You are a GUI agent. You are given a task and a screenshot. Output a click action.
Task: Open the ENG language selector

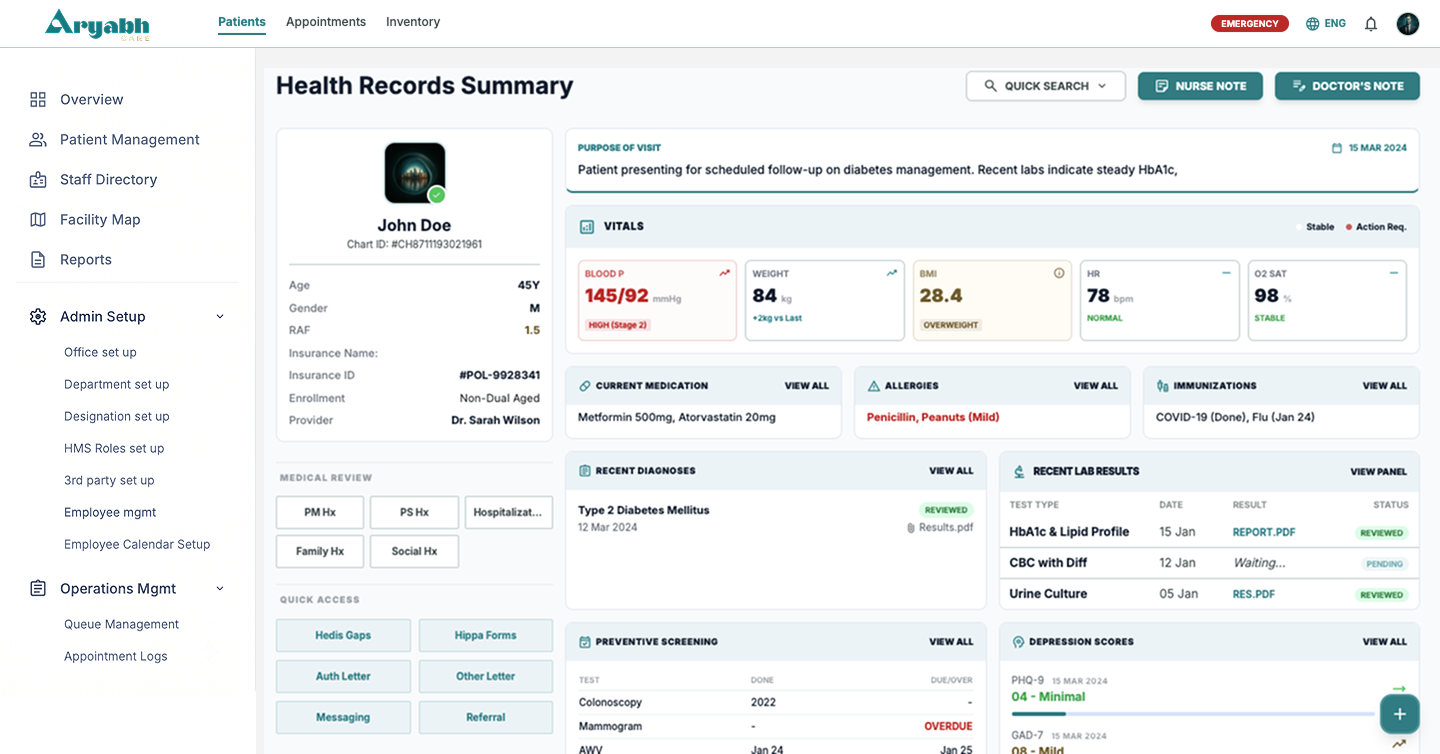(x=1326, y=24)
